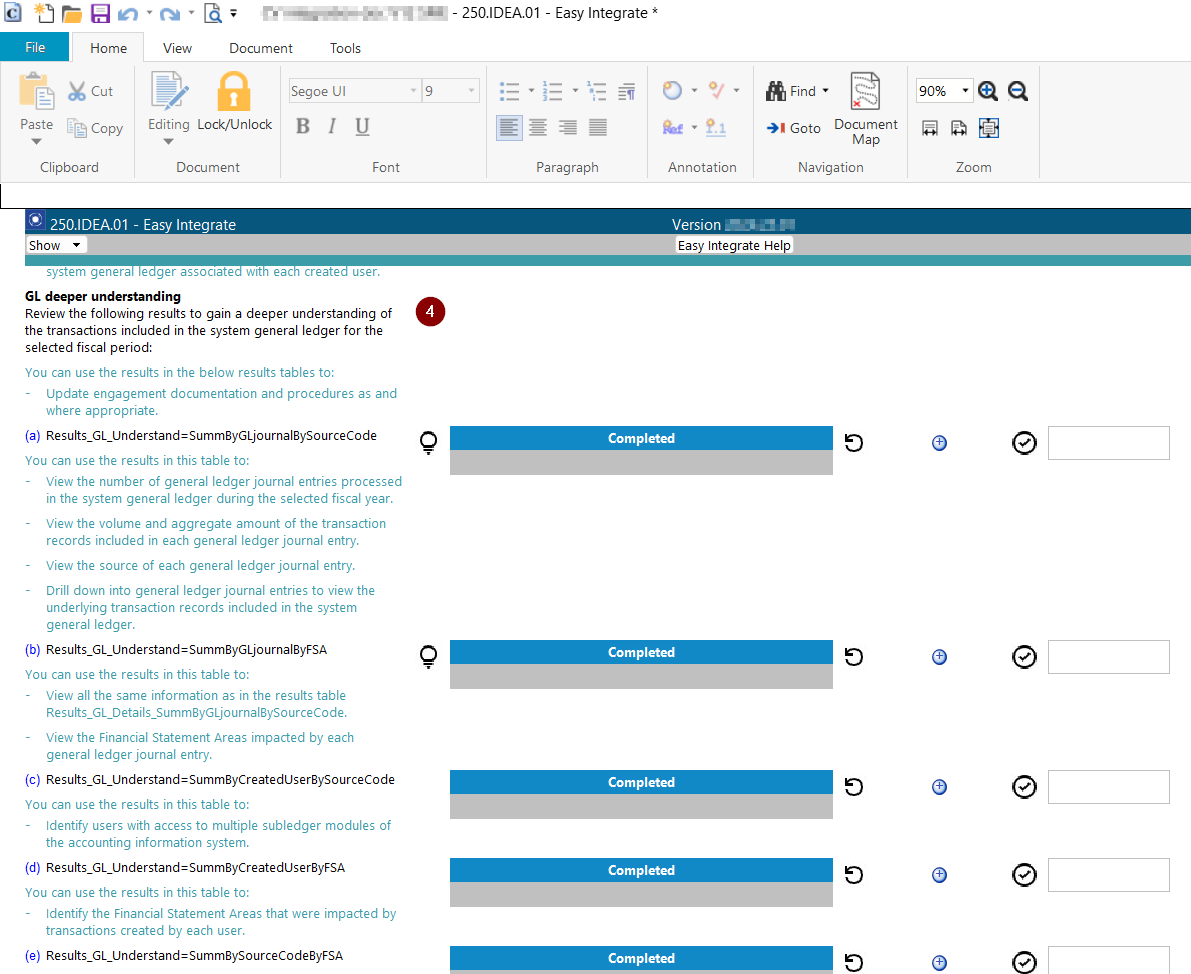Expand the Editing mode dropdown

[x=168, y=141]
